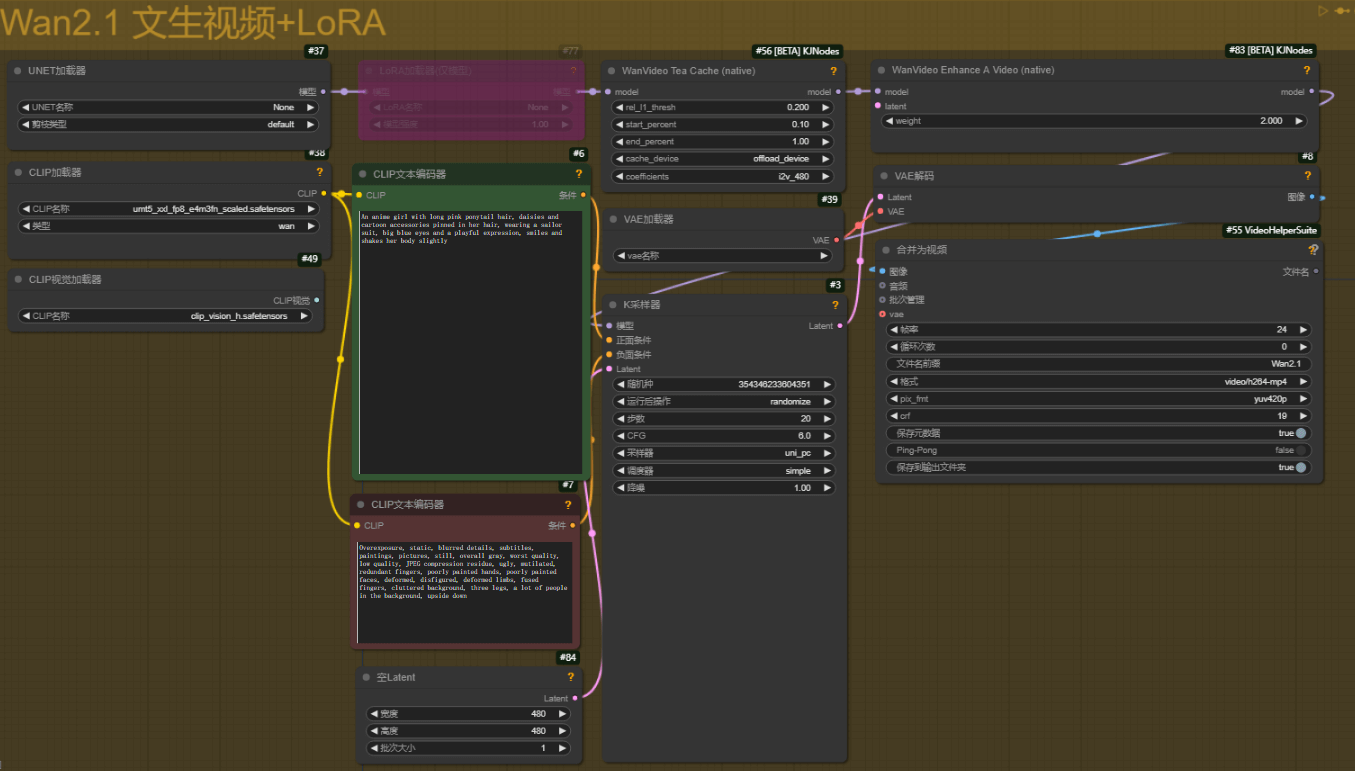Click the play triangle icon in group header

(1323, 11)
